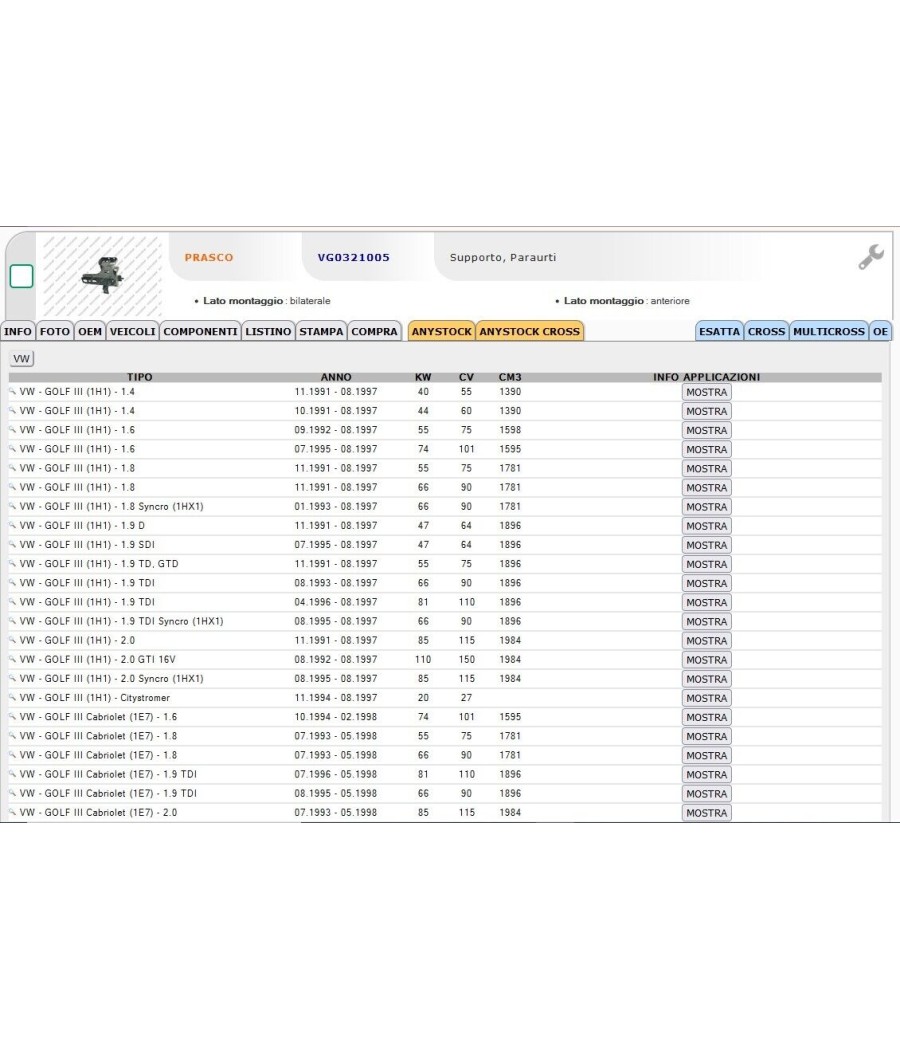Click magnifier icon beside Golf III 2.0 Syncro
Viewport: 900px width, 1050px height.
tap(12, 678)
